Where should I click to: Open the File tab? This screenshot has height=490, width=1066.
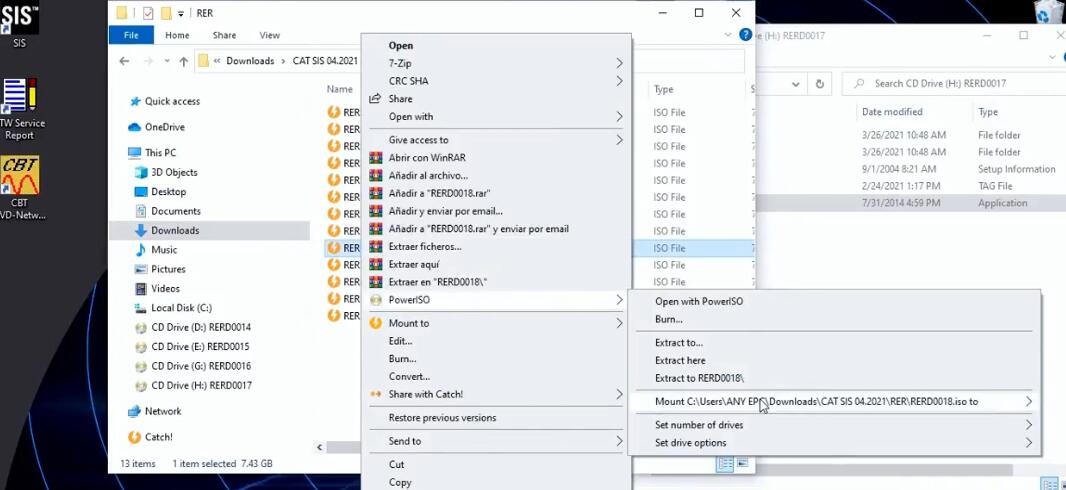click(131, 35)
